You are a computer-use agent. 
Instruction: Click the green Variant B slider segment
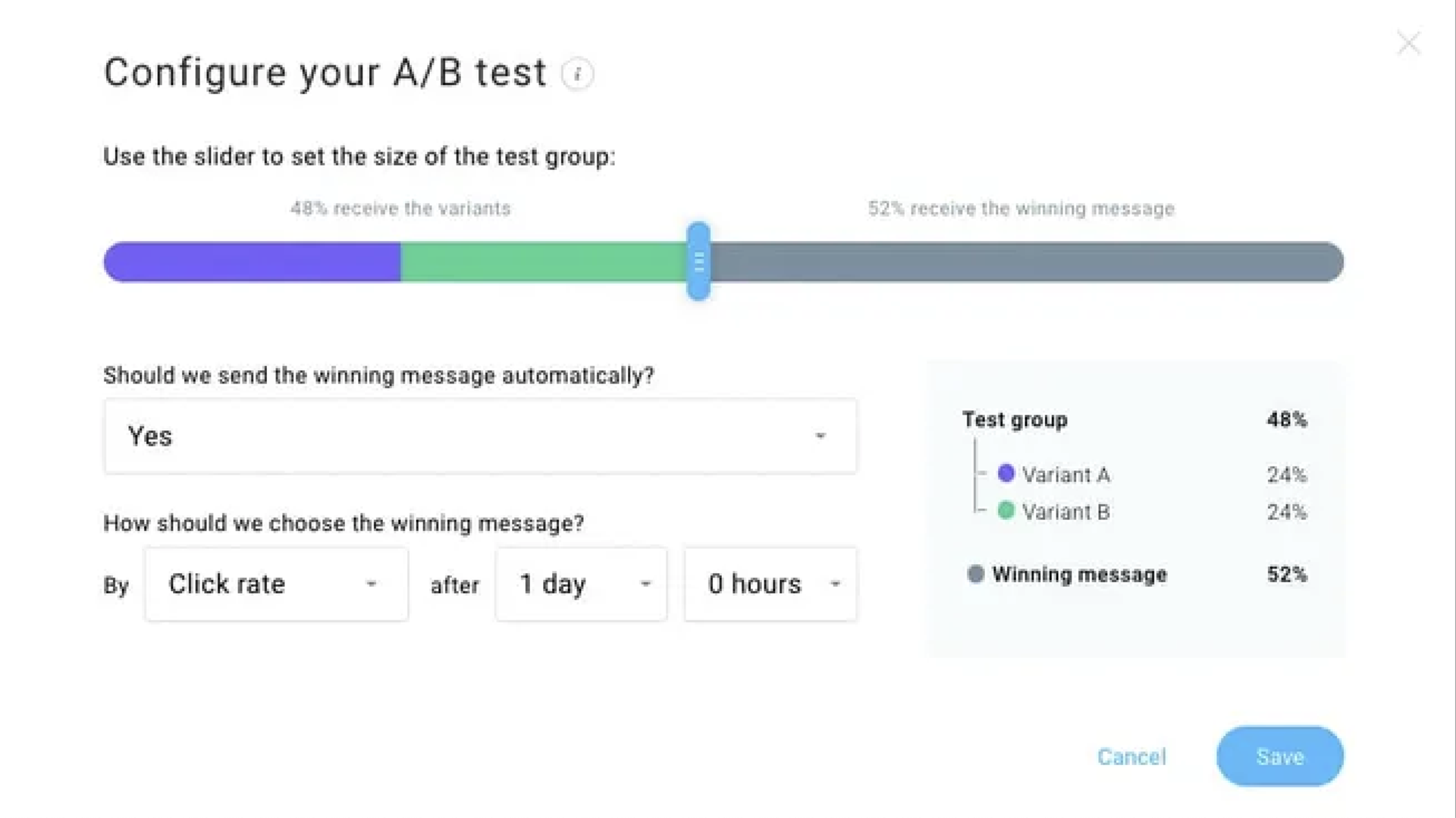(x=542, y=262)
